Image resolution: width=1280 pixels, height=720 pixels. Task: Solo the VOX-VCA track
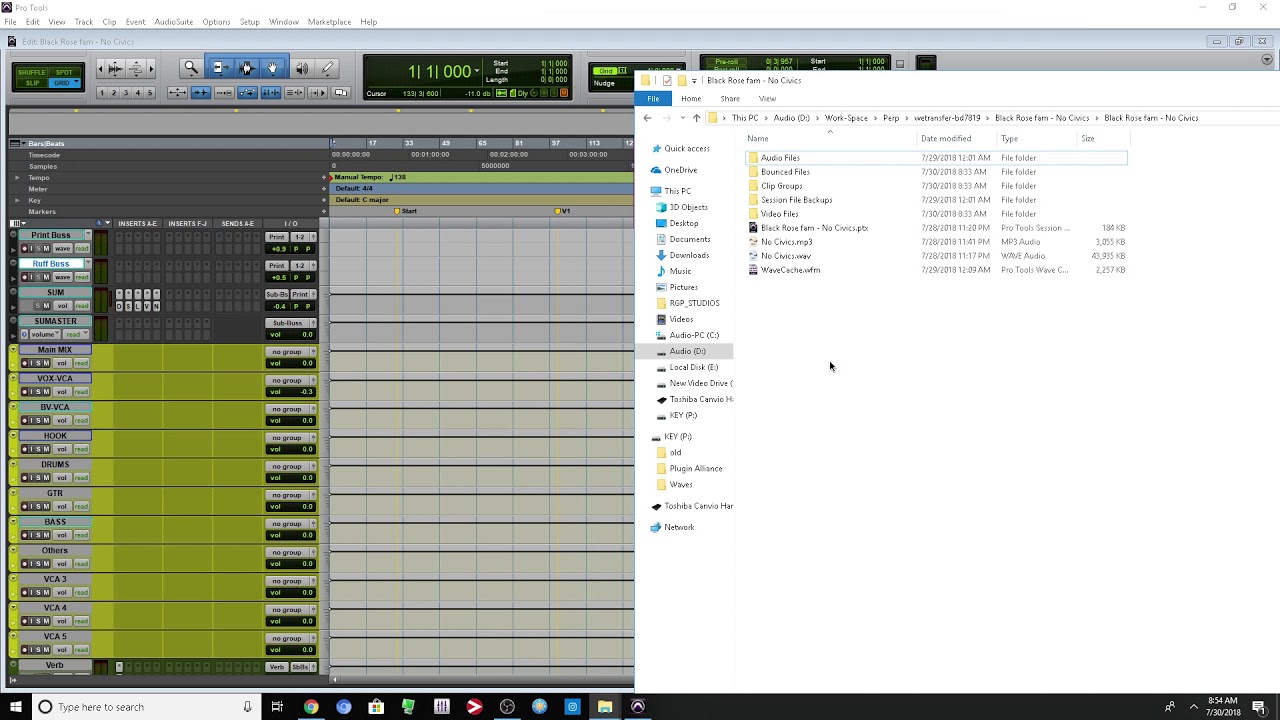36,392
